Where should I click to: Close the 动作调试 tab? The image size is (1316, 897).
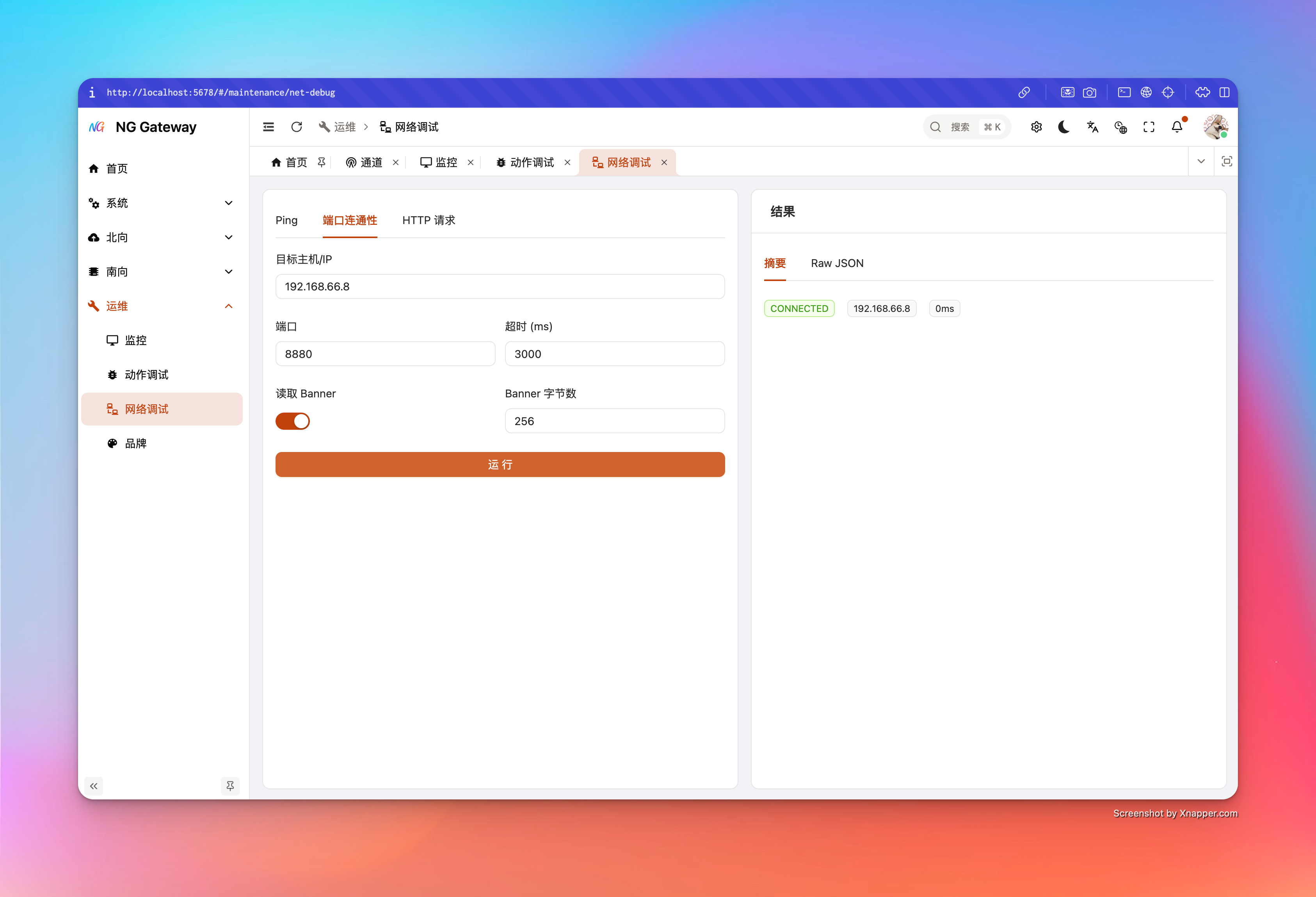[567, 162]
